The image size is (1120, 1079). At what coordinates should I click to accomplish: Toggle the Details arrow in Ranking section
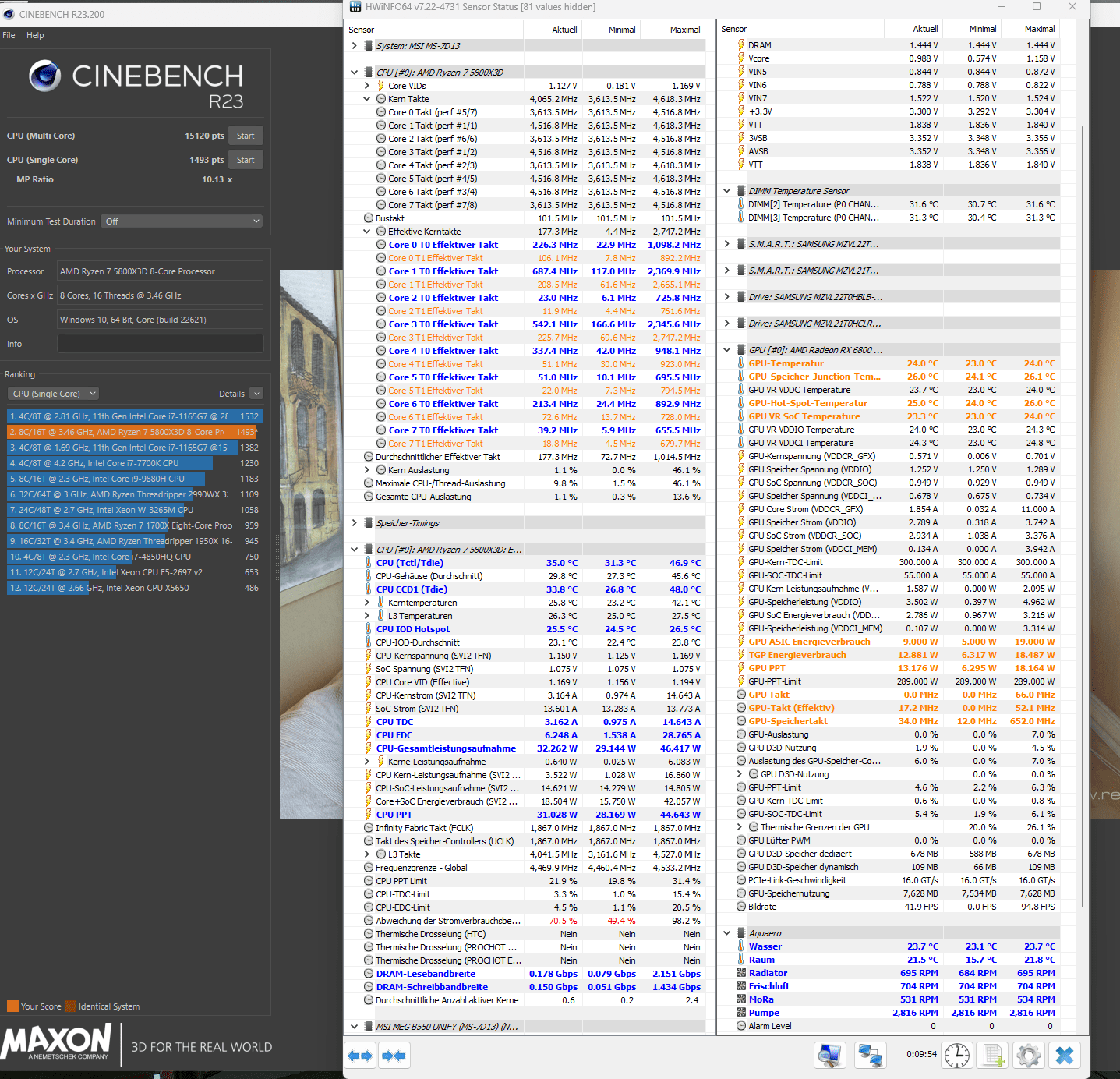click(x=257, y=394)
